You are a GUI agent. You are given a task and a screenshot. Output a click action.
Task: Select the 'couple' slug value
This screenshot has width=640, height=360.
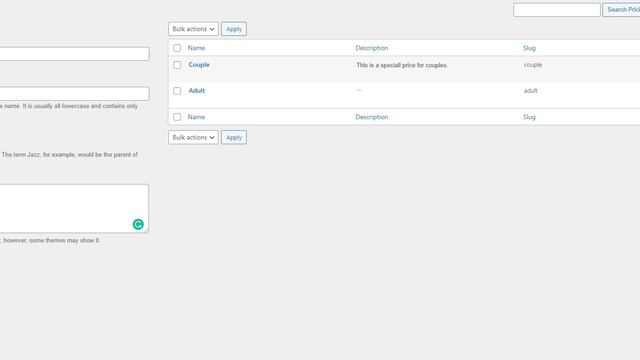[x=533, y=65]
